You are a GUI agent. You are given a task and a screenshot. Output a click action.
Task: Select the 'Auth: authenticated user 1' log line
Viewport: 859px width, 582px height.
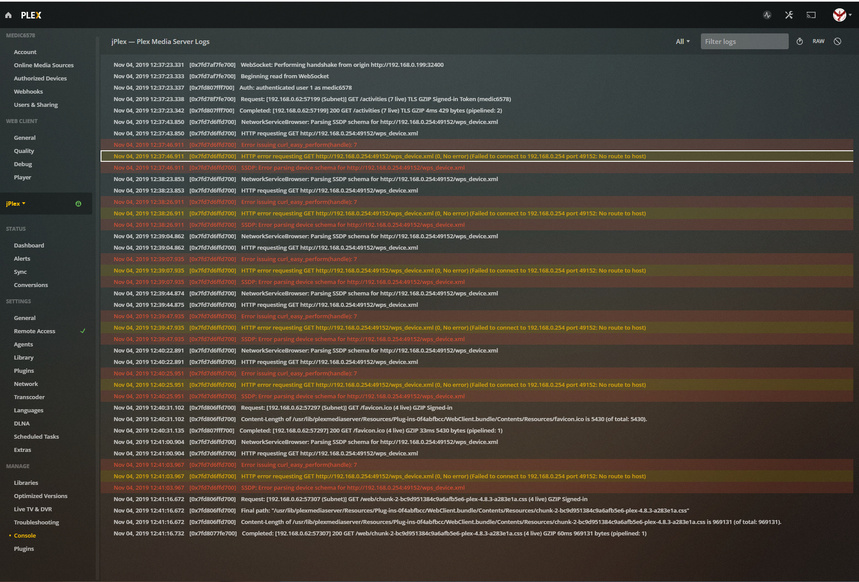[477, 88]
